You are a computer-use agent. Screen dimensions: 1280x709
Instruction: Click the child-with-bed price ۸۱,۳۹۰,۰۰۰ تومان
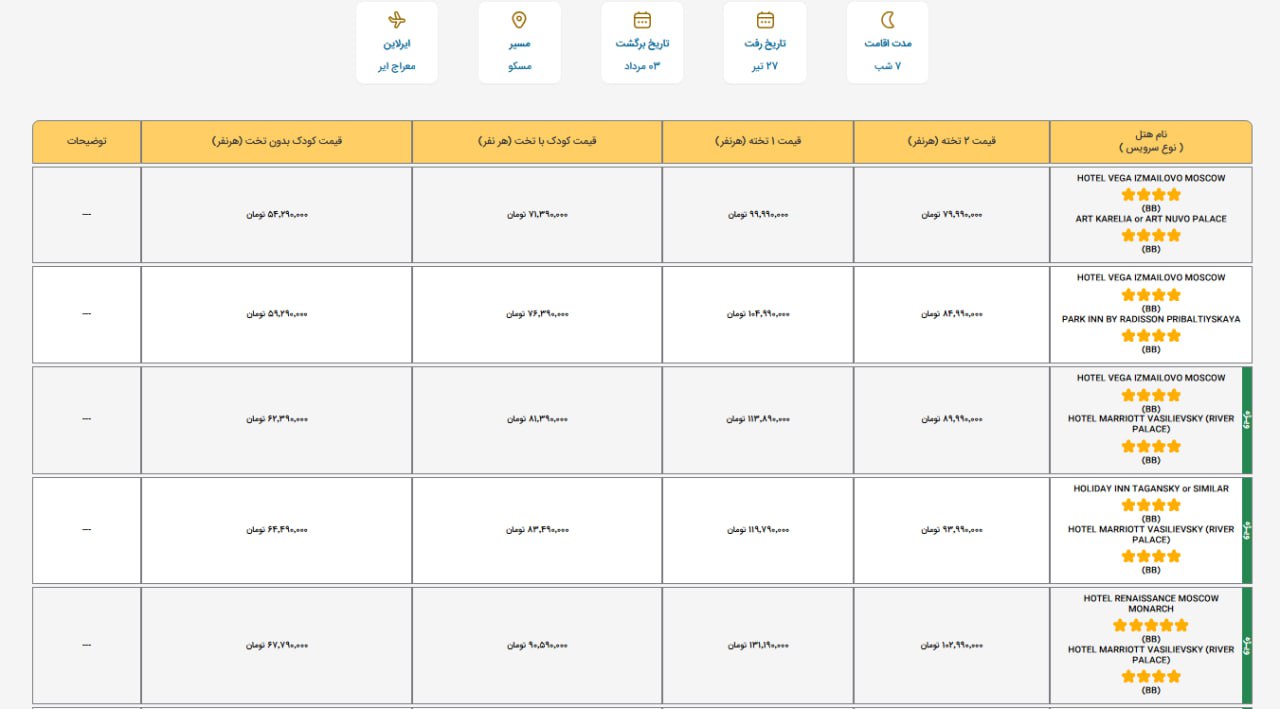(537, 419)
